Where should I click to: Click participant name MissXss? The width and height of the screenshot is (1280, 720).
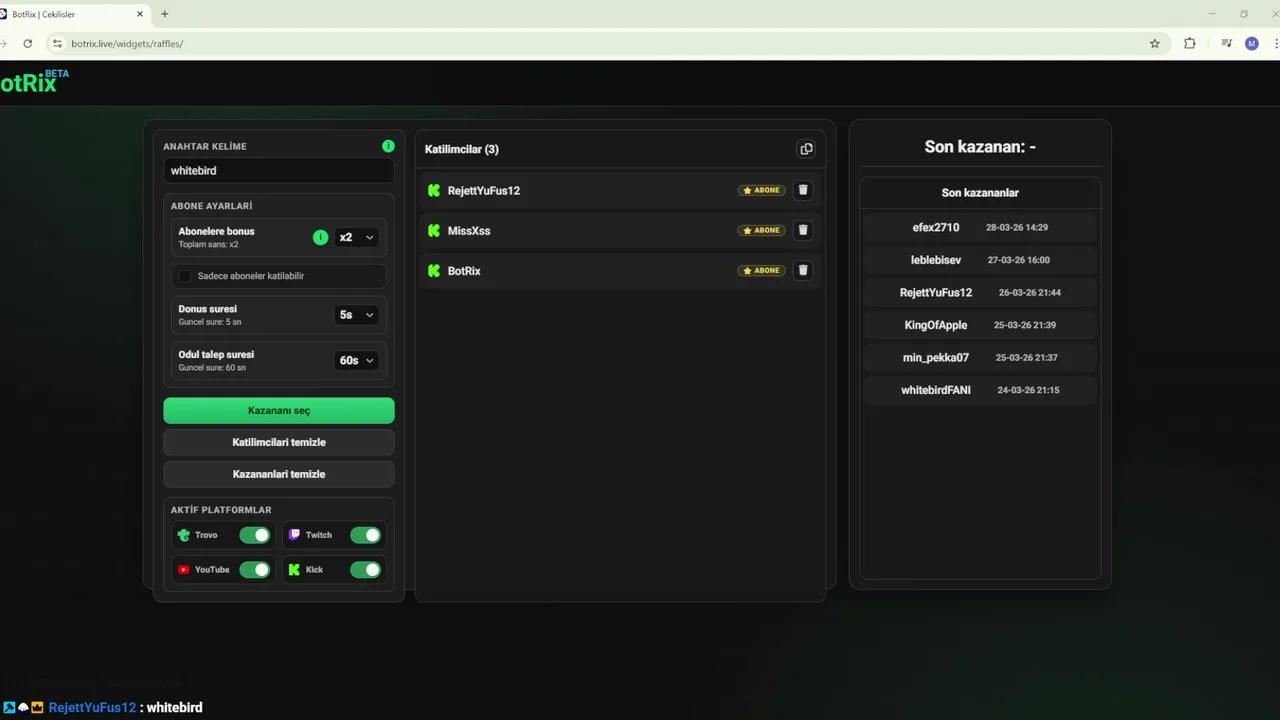click(469, 230)
